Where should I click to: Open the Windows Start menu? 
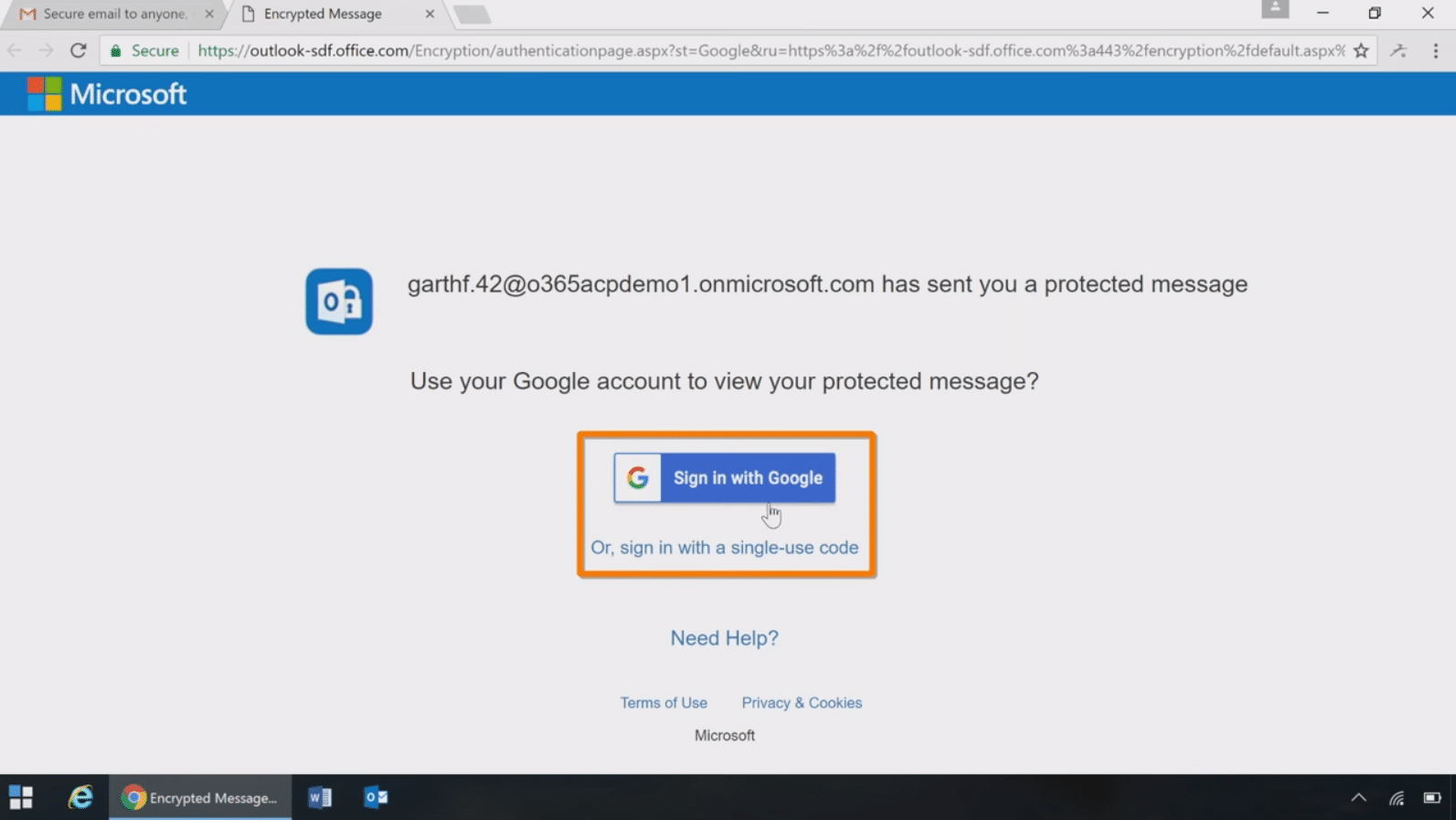coord(21,797)
